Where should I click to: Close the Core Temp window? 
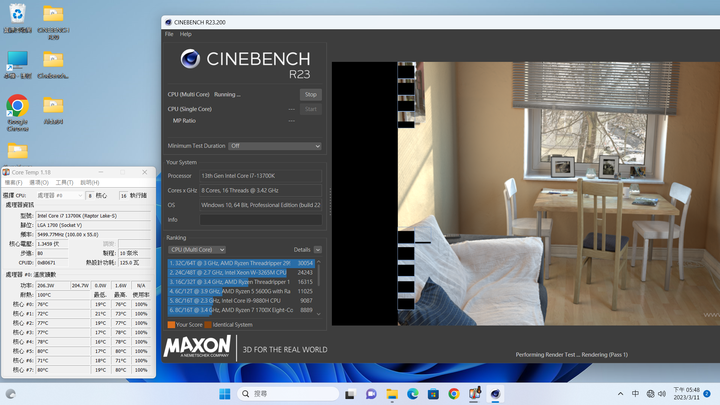point(145,172)
